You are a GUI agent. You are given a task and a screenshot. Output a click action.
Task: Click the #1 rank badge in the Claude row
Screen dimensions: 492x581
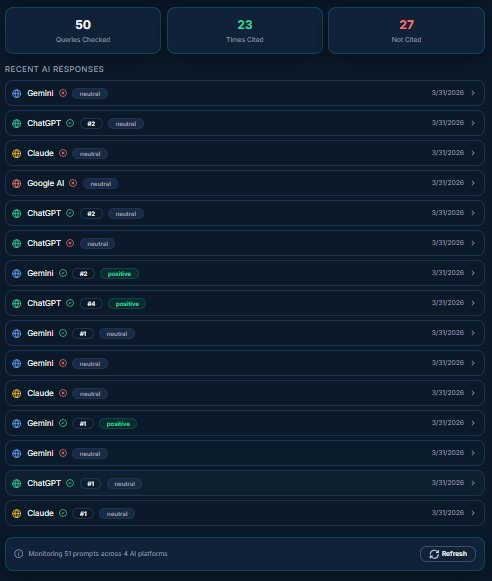[83, 514]
